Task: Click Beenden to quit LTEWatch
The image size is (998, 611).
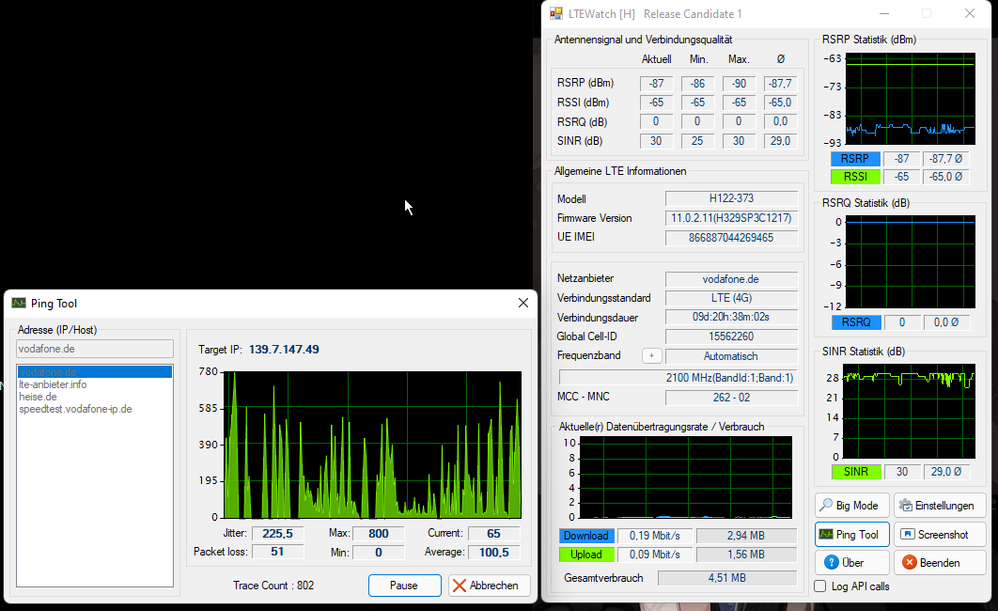Action: 939,563
